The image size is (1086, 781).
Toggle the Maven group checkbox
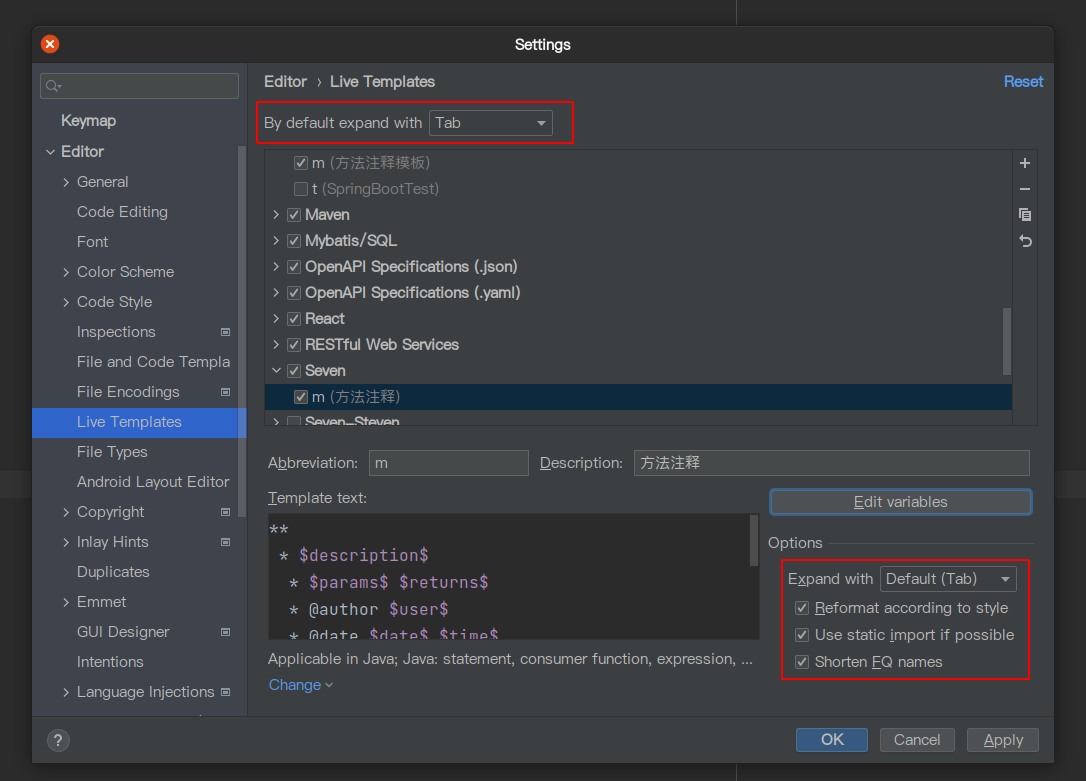click(x=294, y=215)
